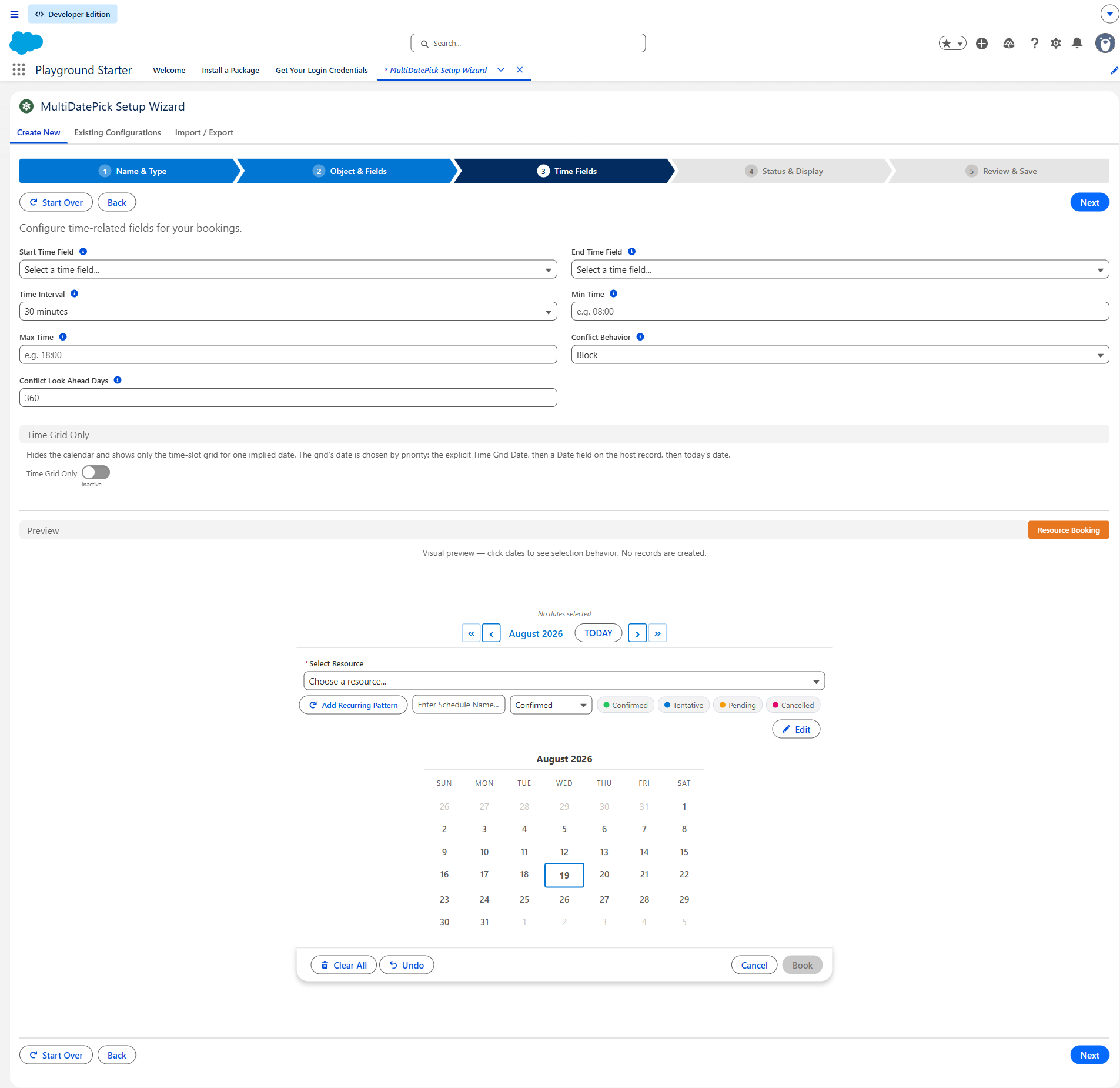Open the global Create plus icon
The image size is (1120, 1088).
pos(982,43)
